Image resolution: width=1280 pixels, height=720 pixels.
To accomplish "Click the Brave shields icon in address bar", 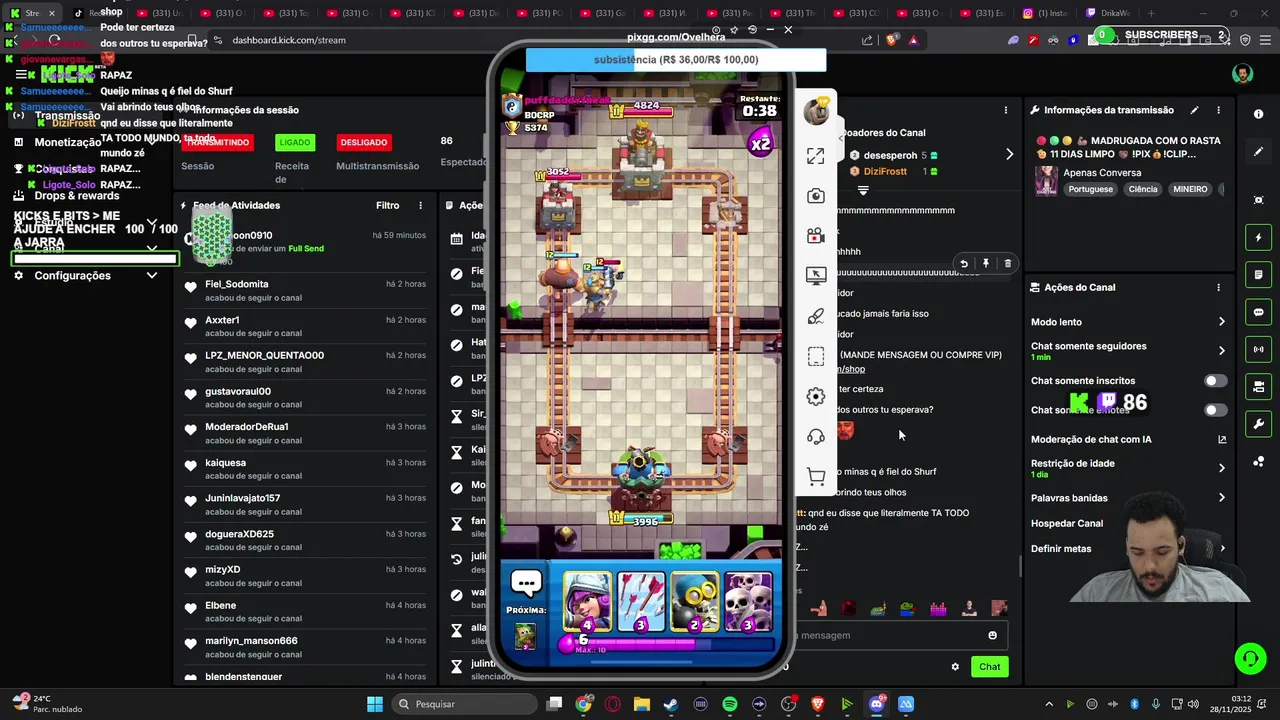I will pos(892,40).
